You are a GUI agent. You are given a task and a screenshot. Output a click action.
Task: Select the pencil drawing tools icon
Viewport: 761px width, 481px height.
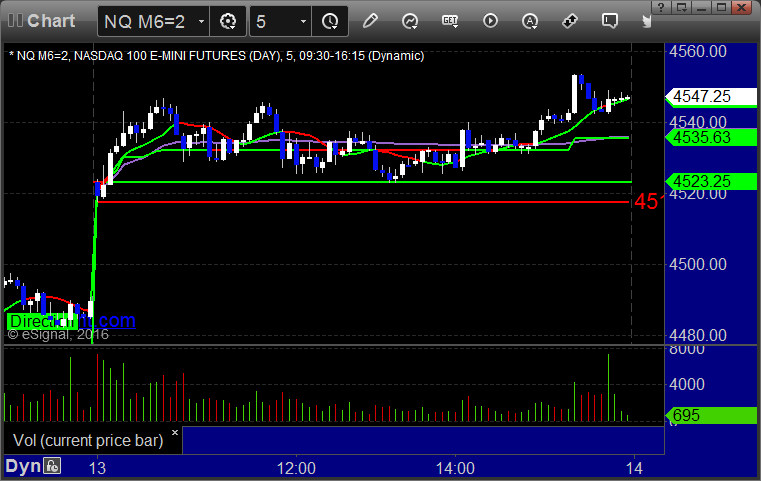[370, 21]
